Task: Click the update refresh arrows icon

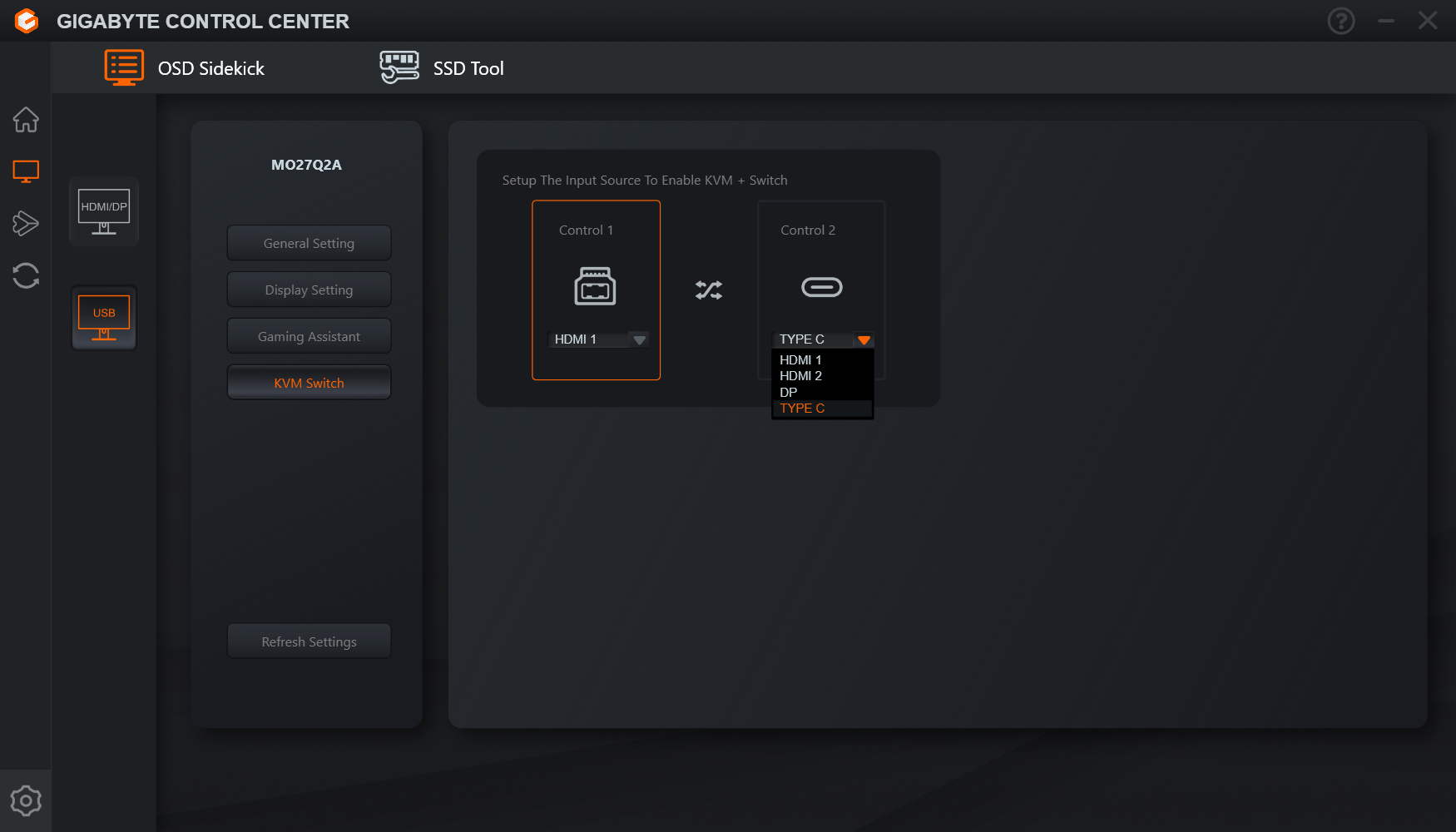Action: [26, 275]
